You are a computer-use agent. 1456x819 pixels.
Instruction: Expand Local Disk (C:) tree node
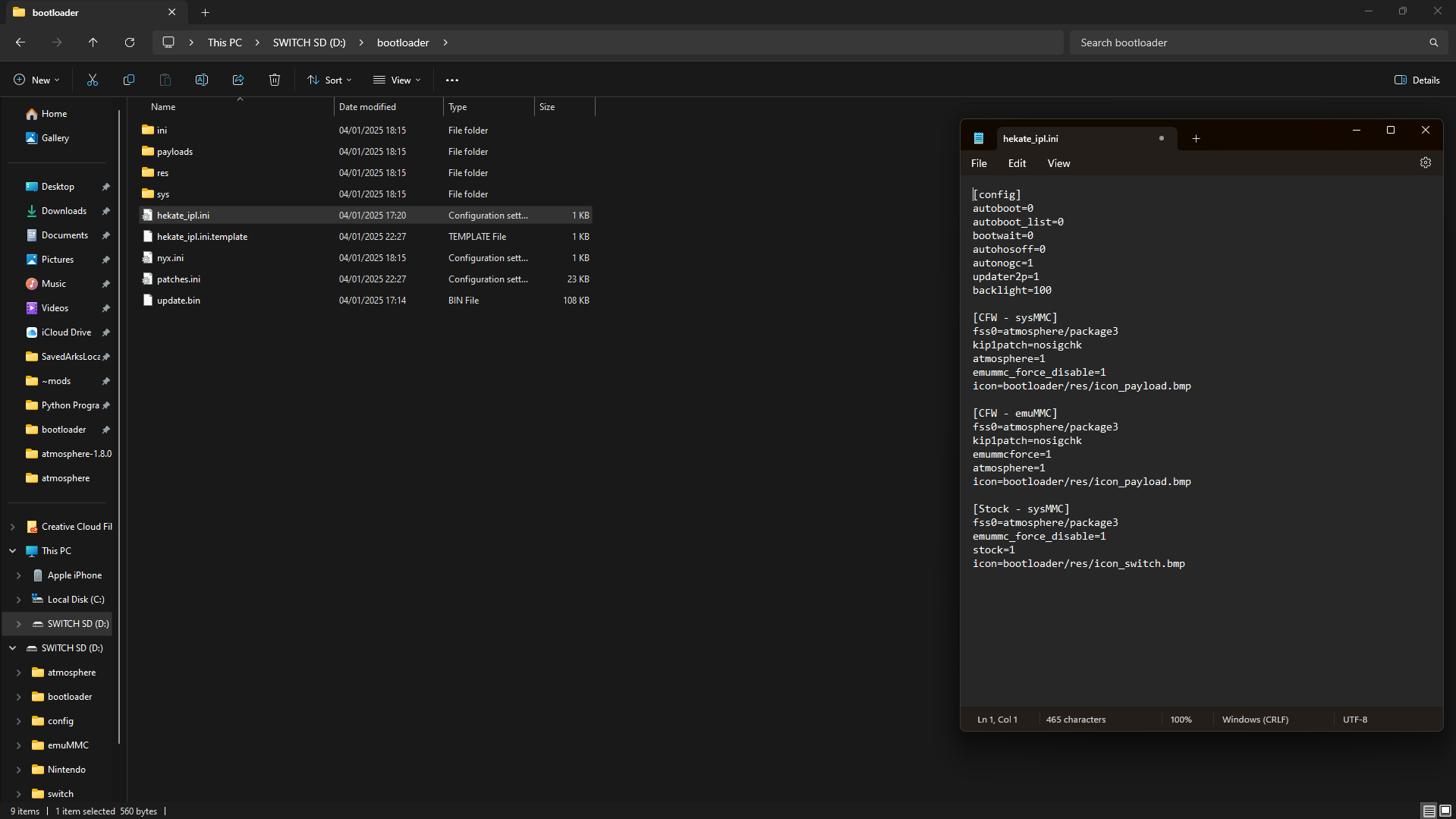19,600
